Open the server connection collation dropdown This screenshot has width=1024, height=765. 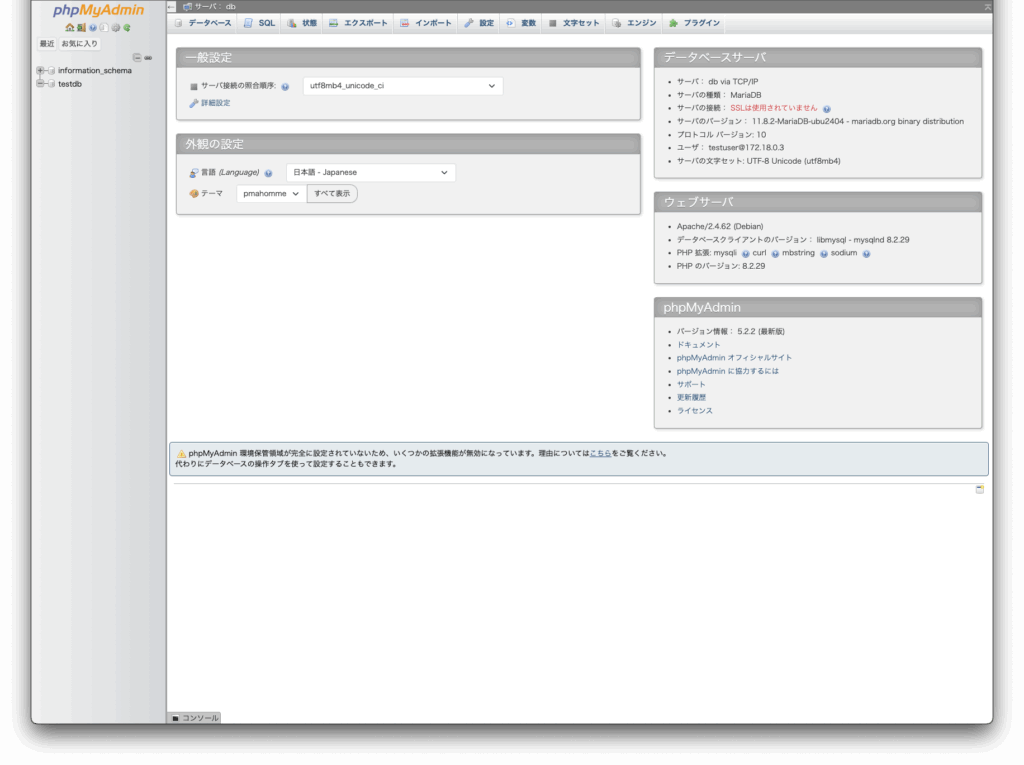403,86
